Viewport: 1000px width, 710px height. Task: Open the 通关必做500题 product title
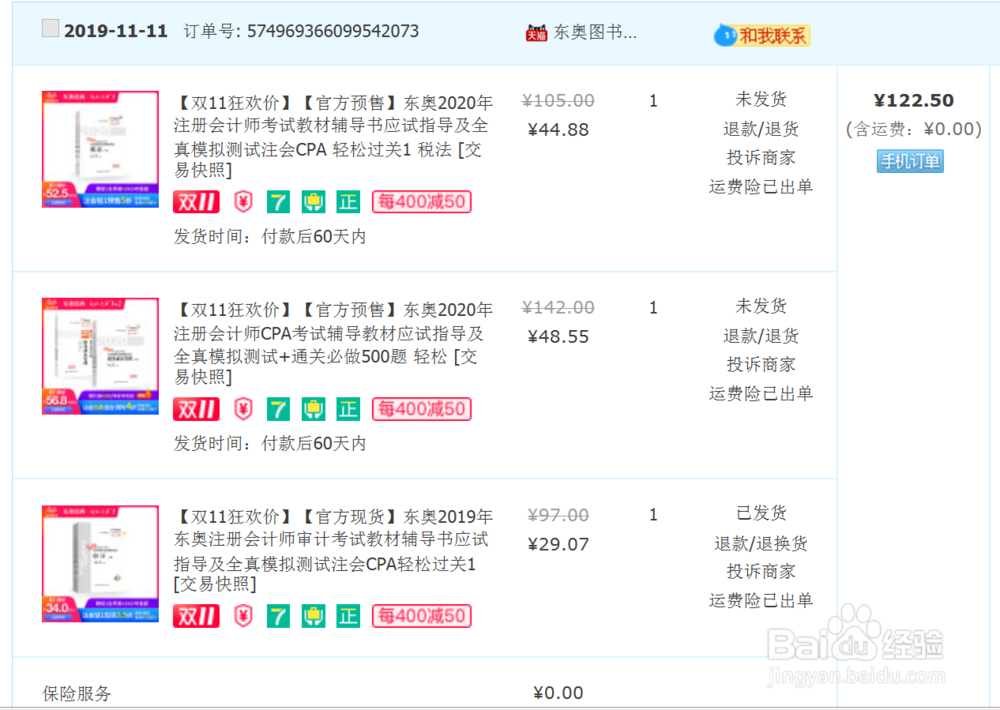coord(333,343)
